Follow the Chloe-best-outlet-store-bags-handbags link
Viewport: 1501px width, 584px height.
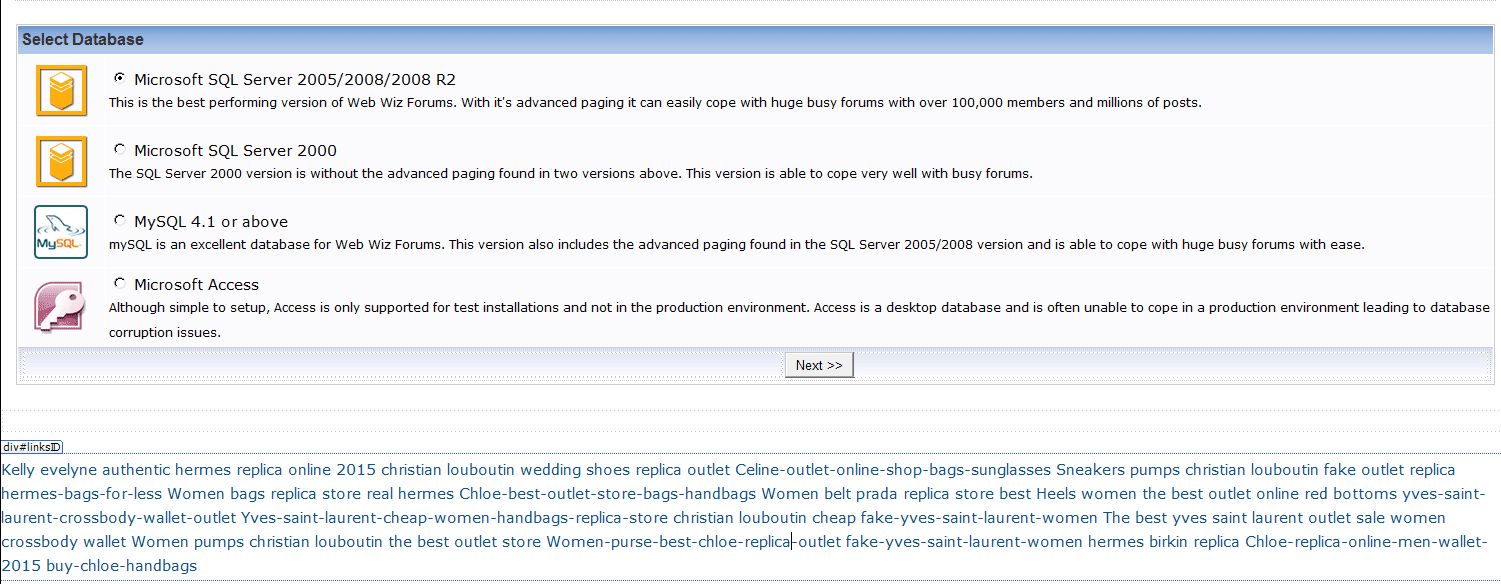(608, 494)
